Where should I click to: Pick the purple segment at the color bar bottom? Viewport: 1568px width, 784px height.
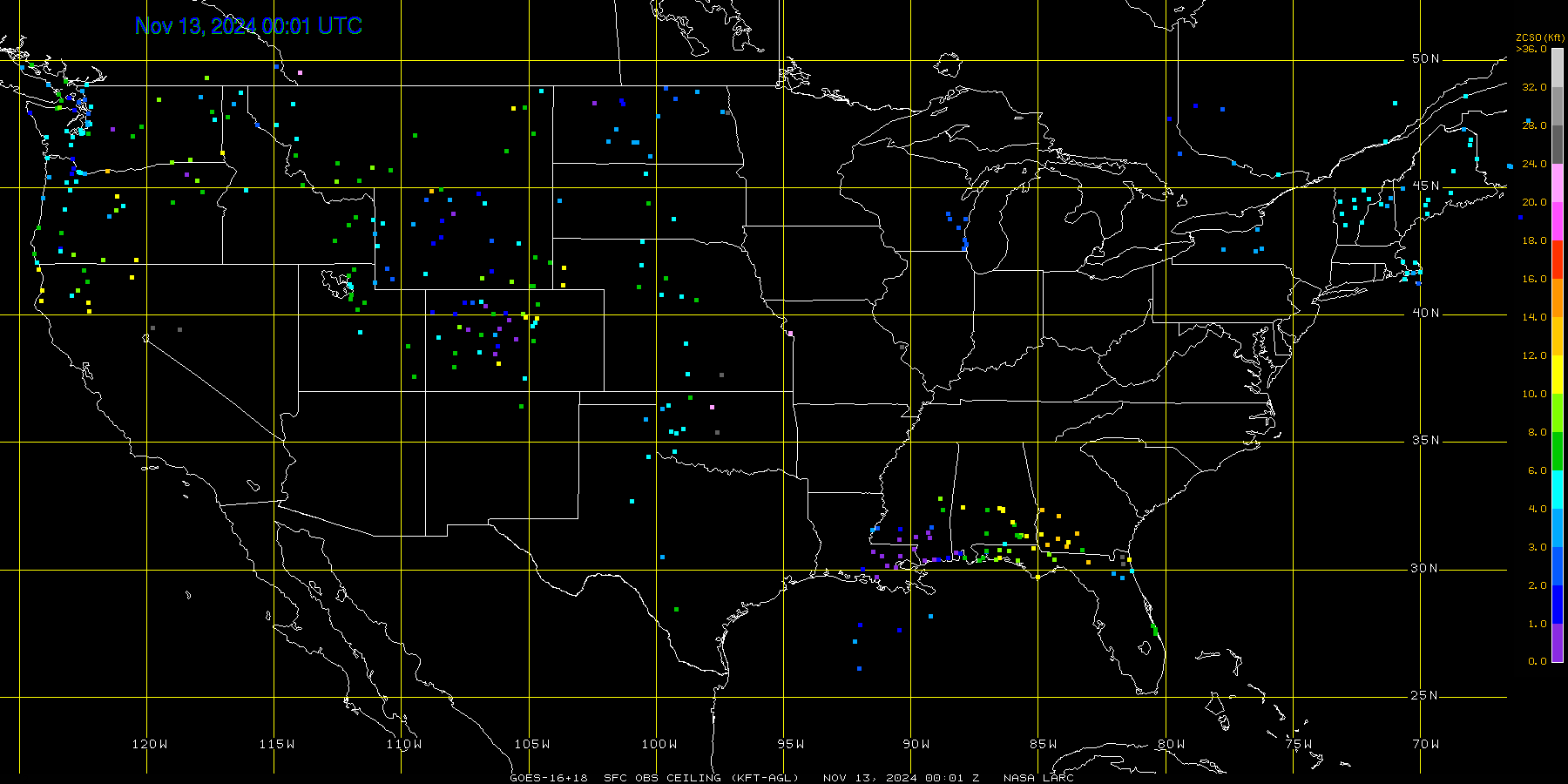coord(1558,643)
